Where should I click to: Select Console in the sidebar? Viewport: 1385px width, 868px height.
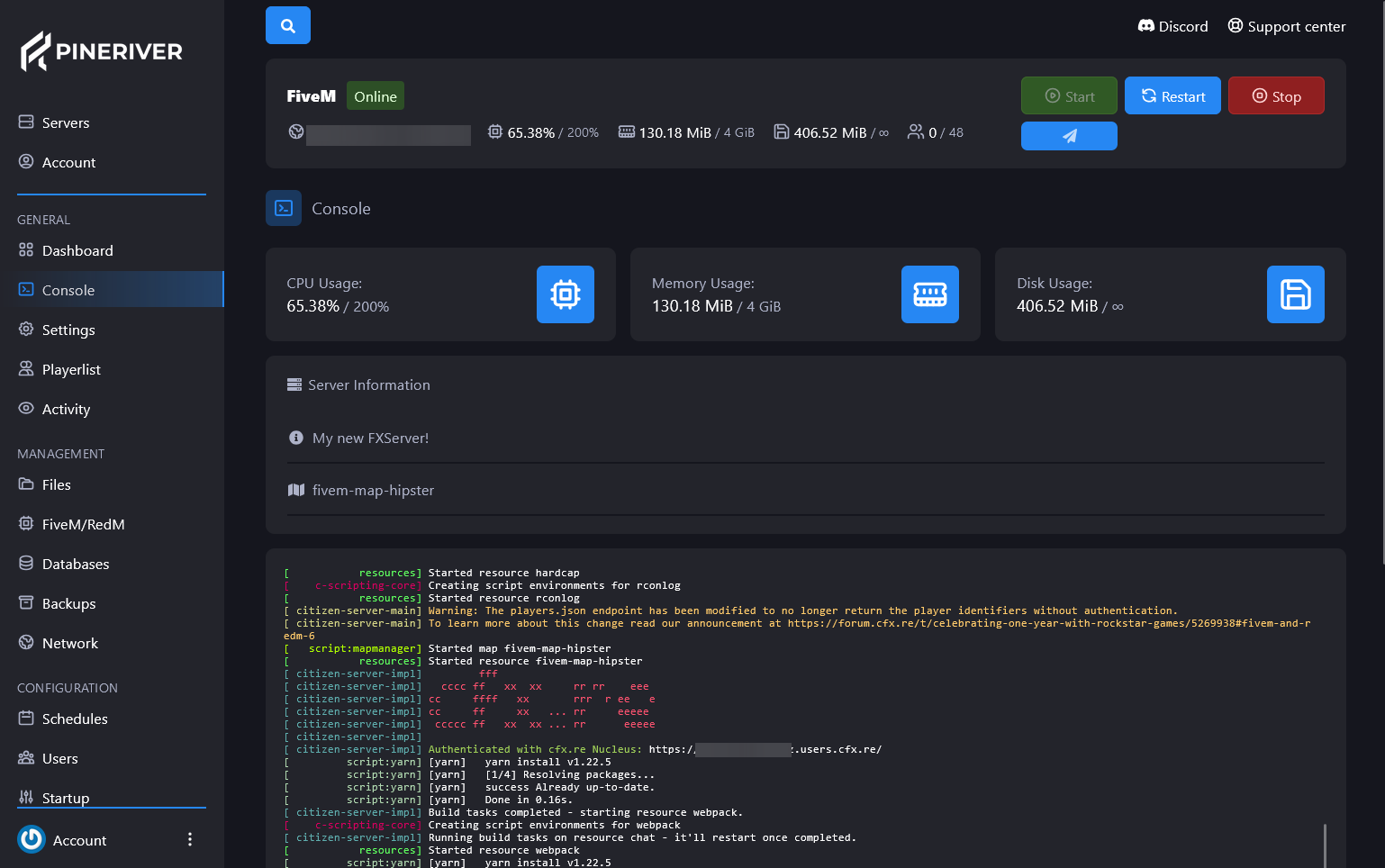[x=112, y=290]
